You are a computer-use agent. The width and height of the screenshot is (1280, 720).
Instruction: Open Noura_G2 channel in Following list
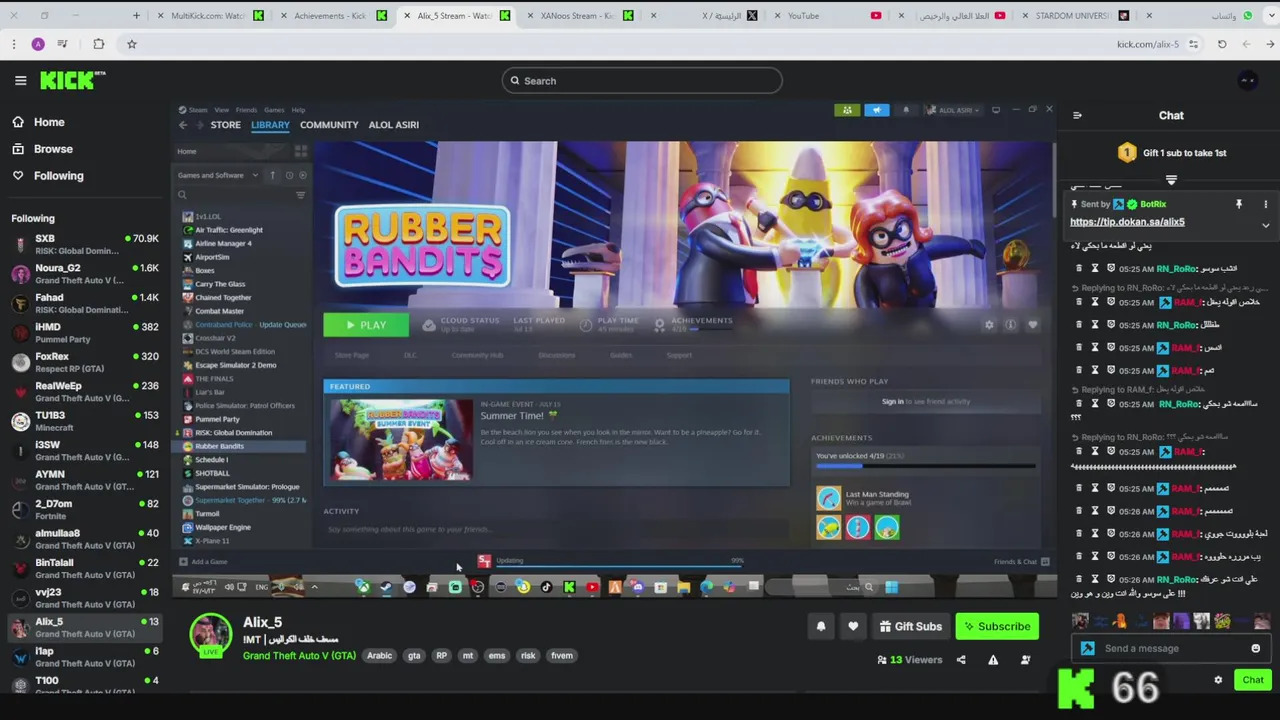[85, 274]
